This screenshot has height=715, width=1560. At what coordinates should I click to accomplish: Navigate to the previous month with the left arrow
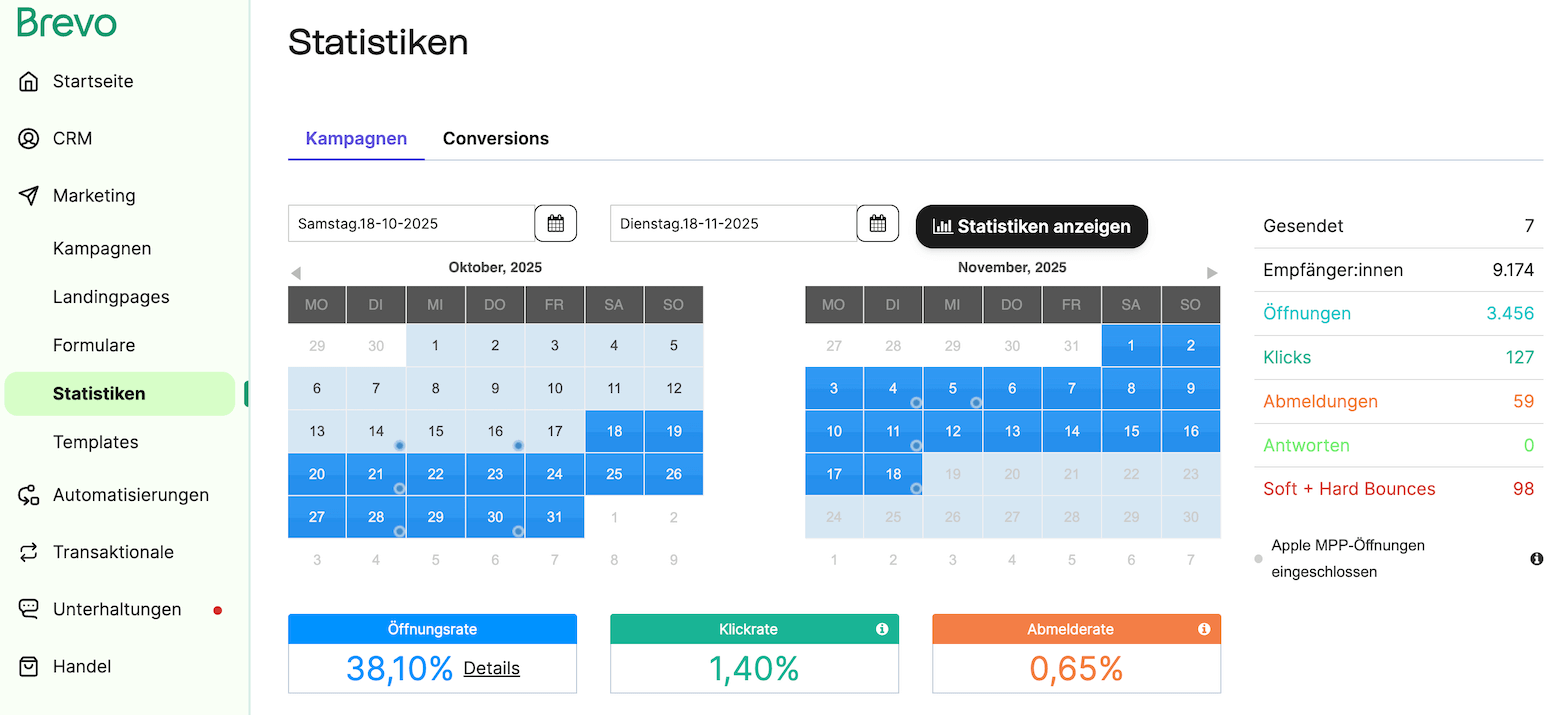pyautogui.click(x=296, y=271)
